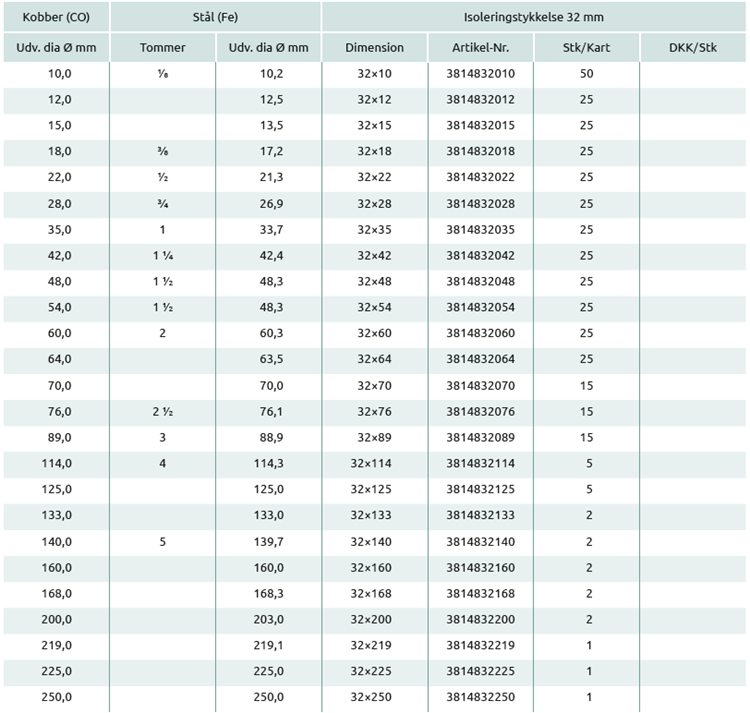
Task: Select the steel diameter value 139,7
Action: [268, 541]
